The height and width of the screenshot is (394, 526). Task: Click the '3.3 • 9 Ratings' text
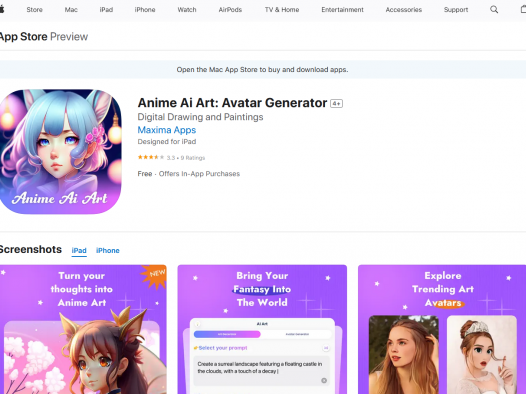coord(186,158)
